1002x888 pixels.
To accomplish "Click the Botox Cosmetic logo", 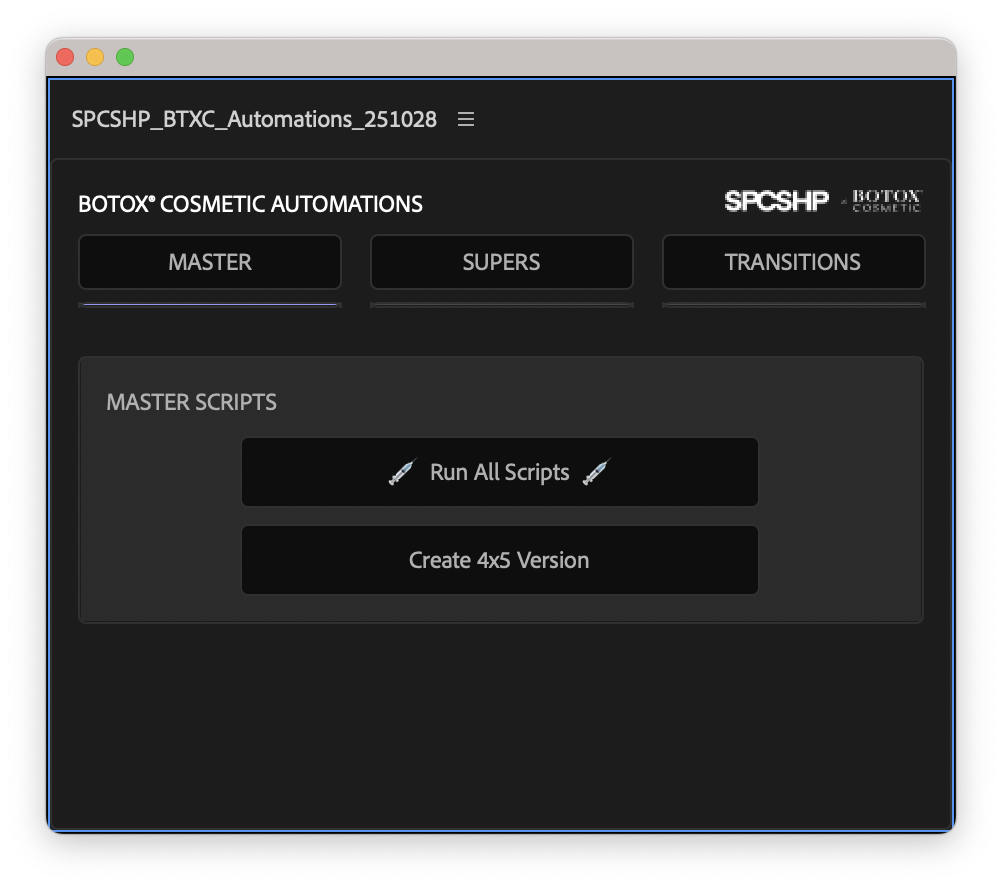I will tap(886, 201).
